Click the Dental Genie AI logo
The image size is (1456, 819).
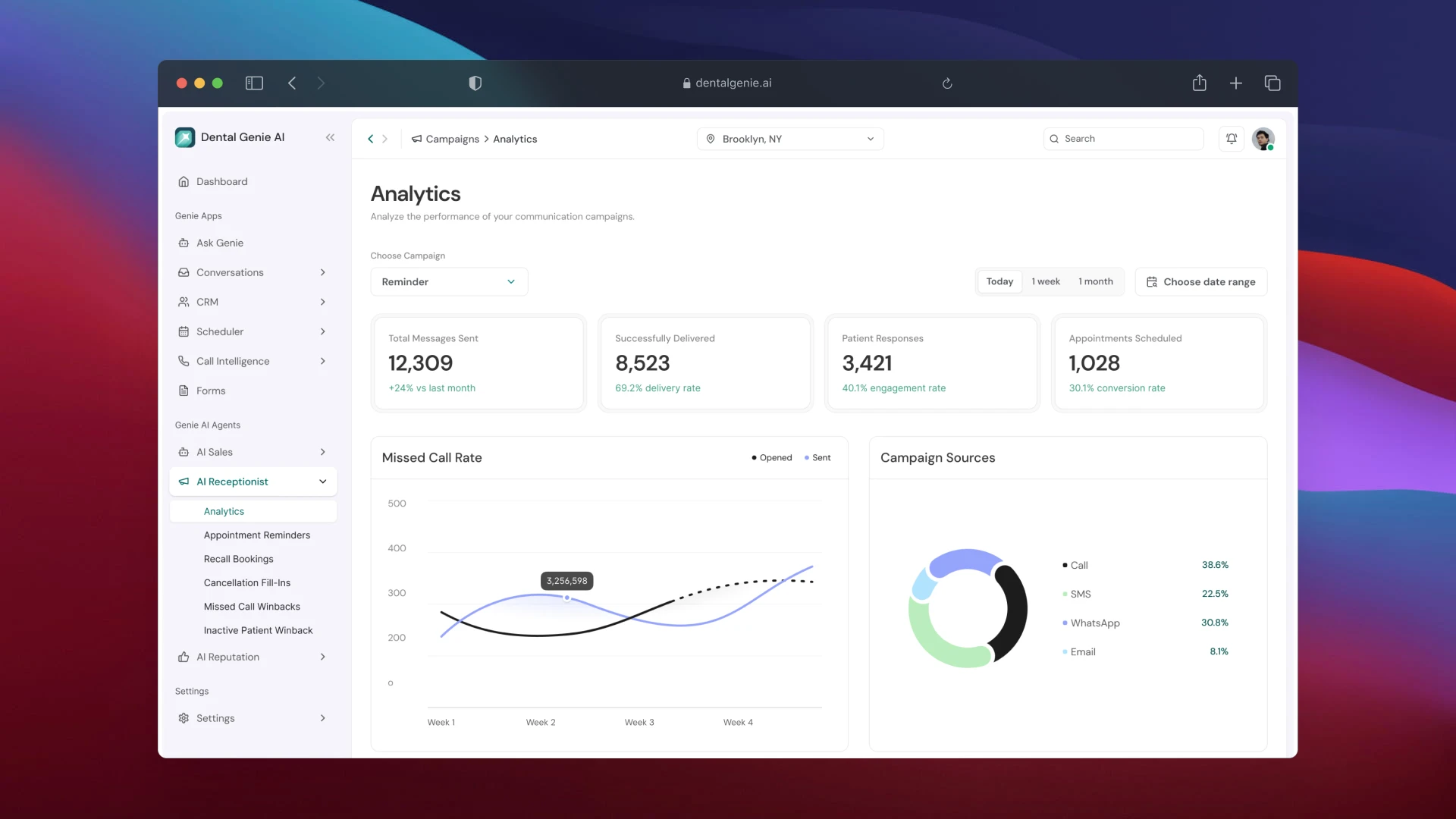tap(185, 137)
